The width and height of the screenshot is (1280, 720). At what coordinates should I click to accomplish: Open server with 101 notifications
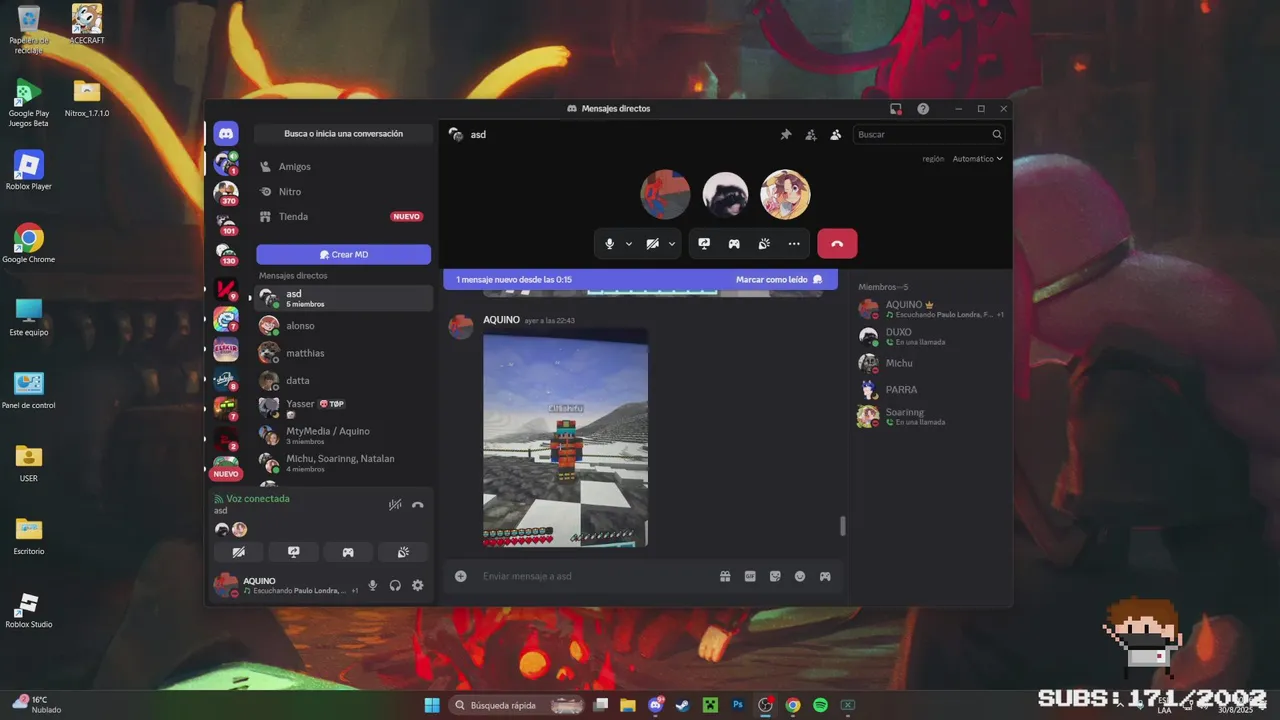coord(226,224)
